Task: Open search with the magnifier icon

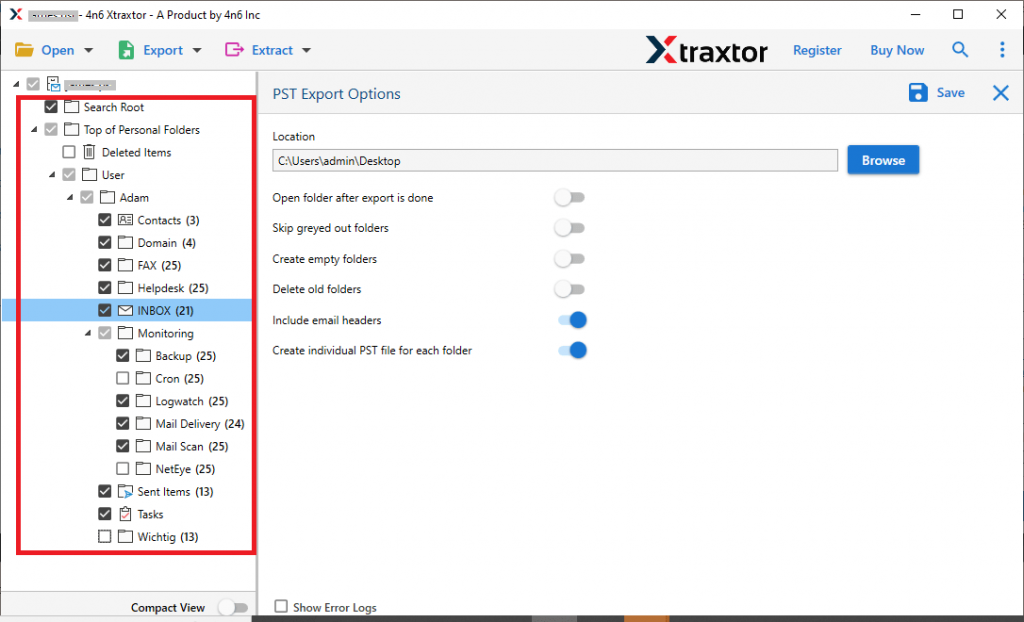Action: tap(960, 49)
